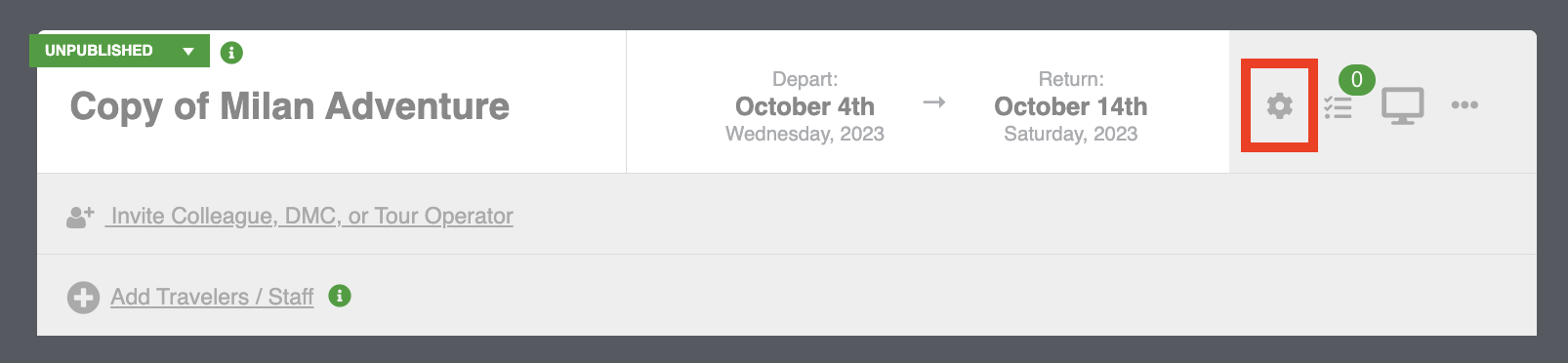Image resolution: width=1568 pixels, height=363 pixels.
Task: Click the Depart label
Action: tap(805, 79)
